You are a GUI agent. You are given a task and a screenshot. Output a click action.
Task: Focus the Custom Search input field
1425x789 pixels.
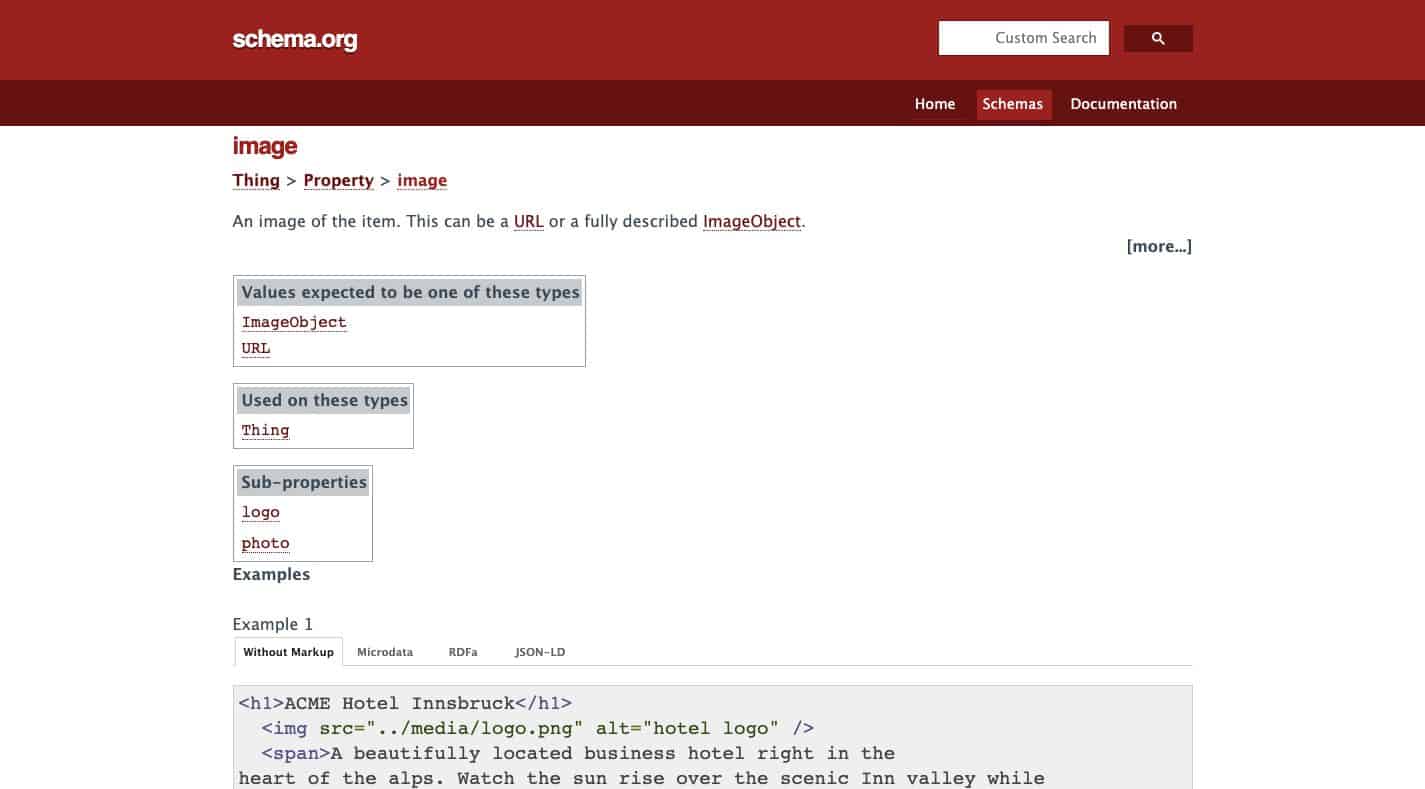1023,38
